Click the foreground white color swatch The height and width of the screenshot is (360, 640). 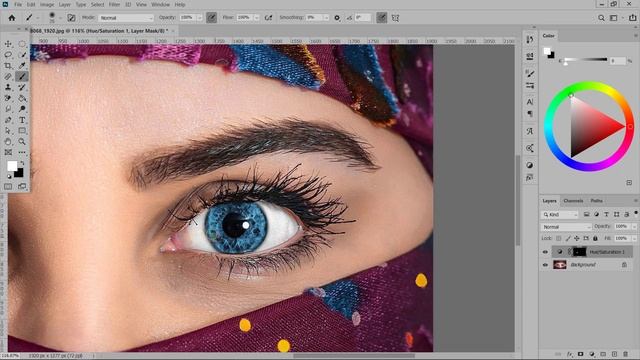tap(12, 166)
